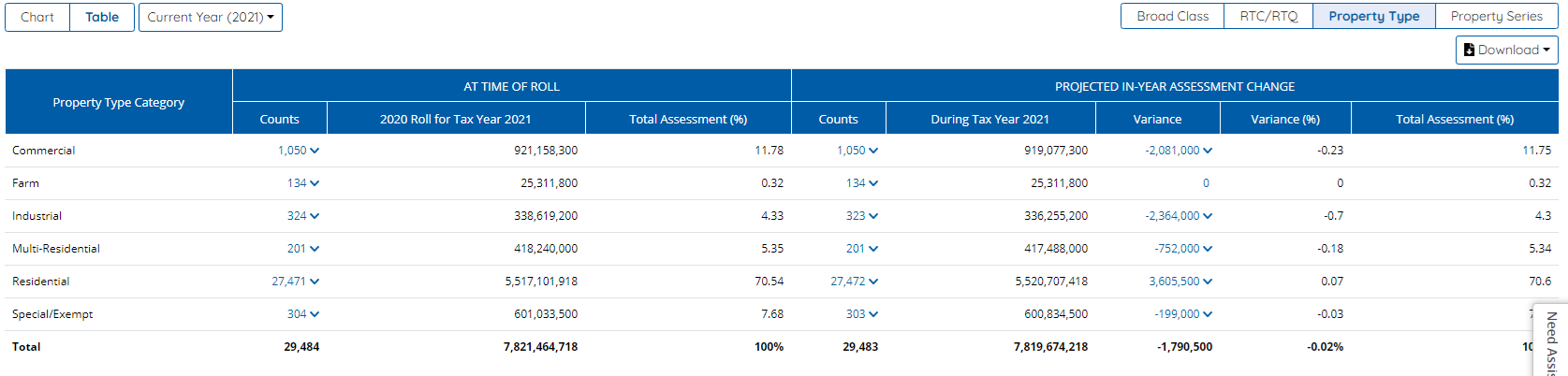Open the Download dropdown menu

1507,50
